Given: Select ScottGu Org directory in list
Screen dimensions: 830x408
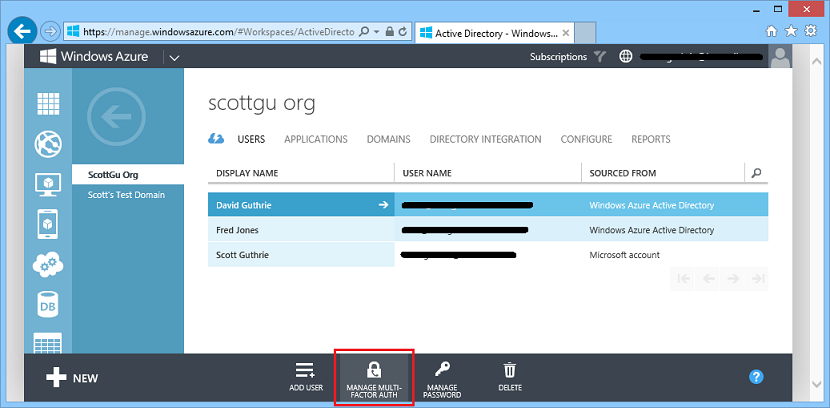Looking at the screenshot, I should coord(128,174).
